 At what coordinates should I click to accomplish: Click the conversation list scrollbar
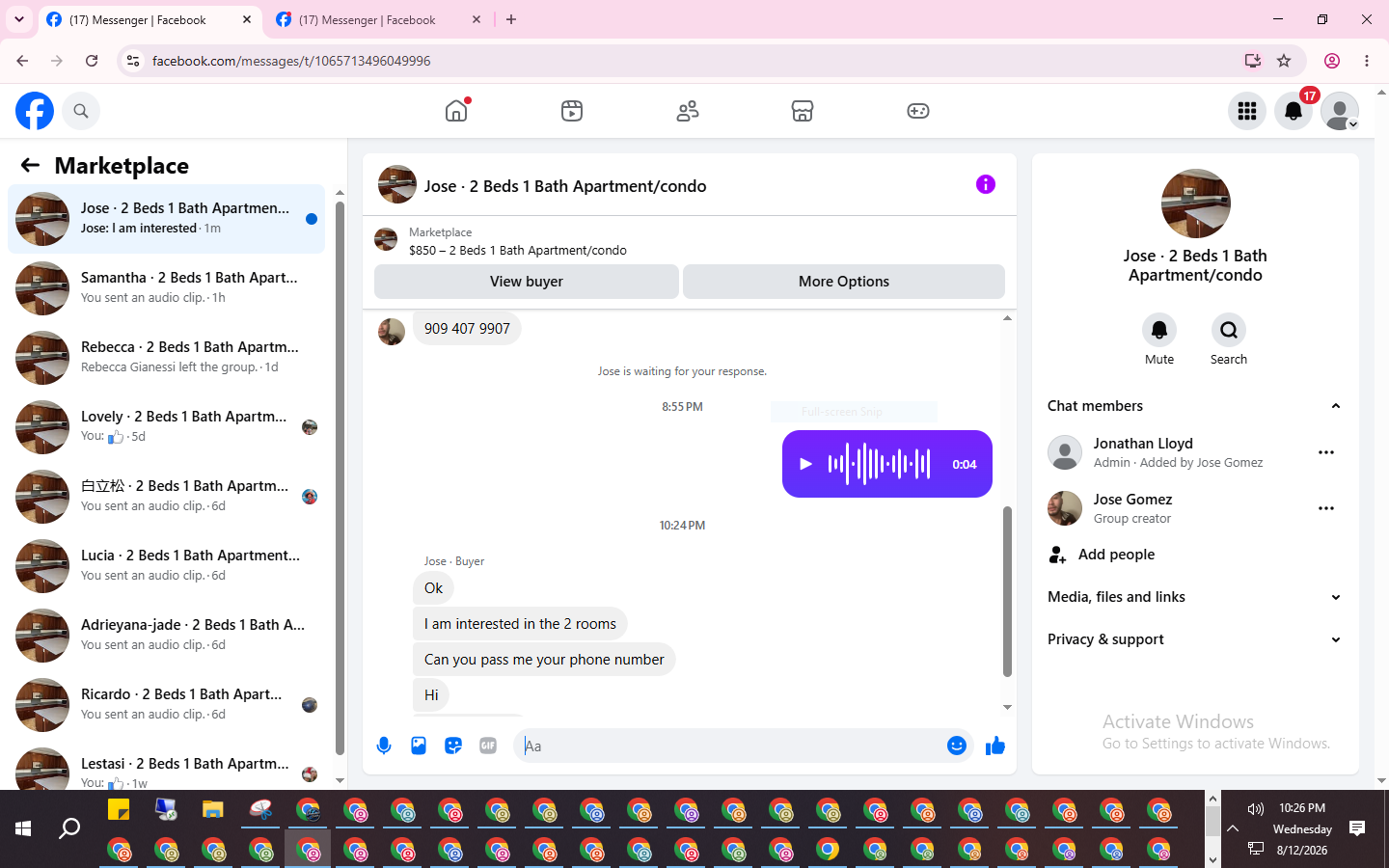[340, 478]
